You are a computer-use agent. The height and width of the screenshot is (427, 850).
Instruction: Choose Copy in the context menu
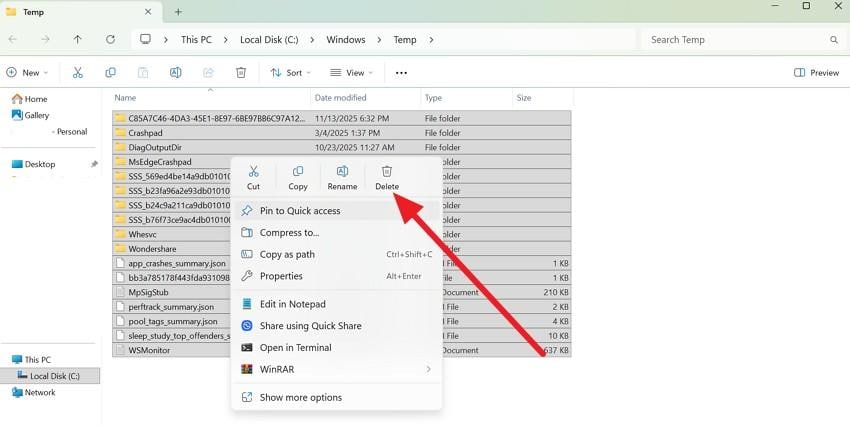coord(298,178)
